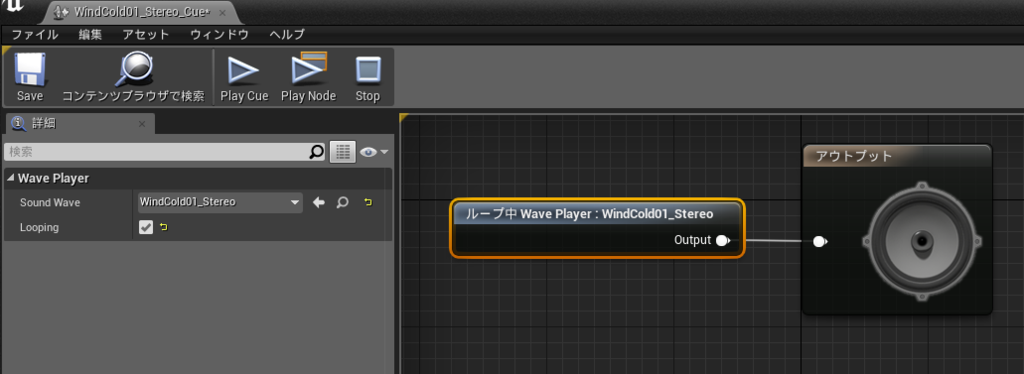
Task: Select the WindCold01_Stereo_Cue tab
Action: 141,12
